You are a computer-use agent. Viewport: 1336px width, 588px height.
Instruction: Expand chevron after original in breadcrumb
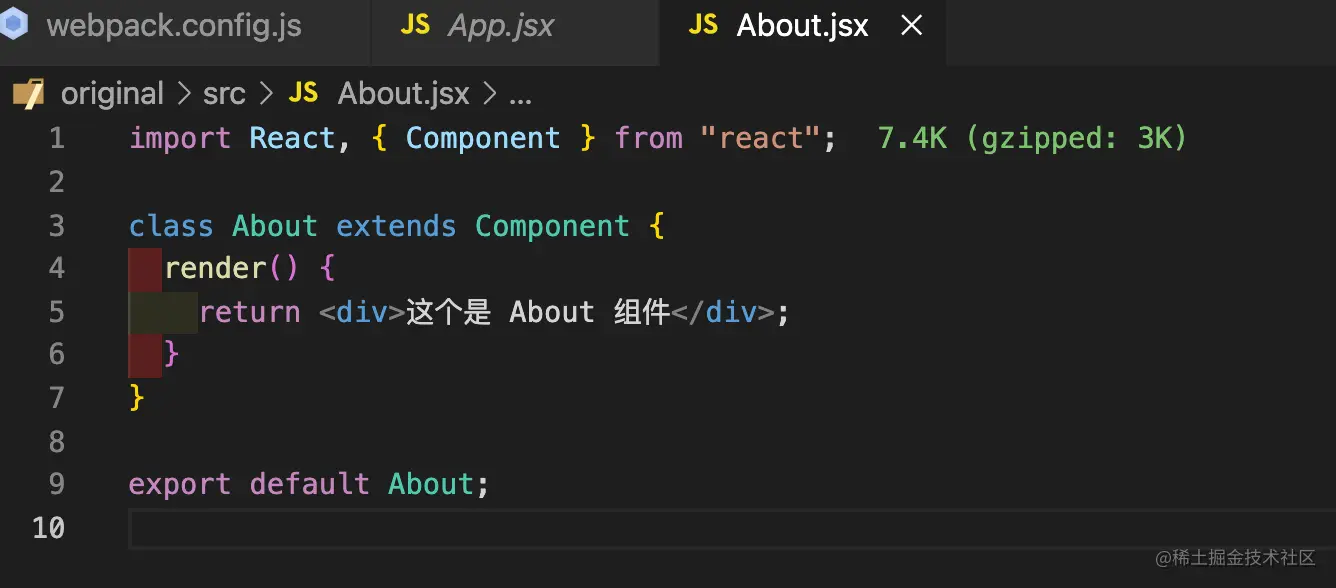pos(183,94)
